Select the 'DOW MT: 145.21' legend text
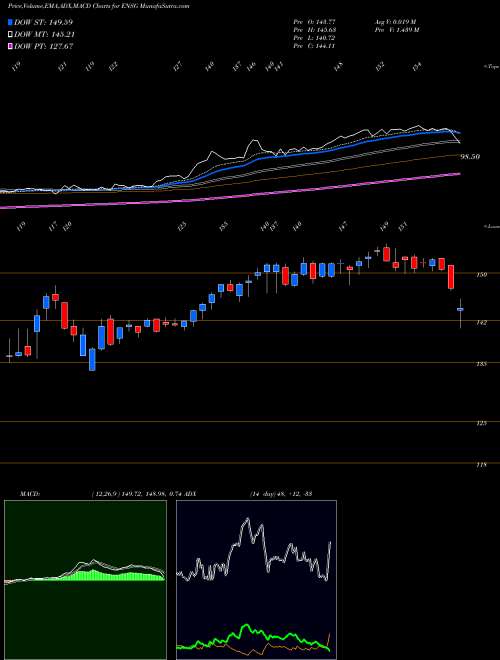This screenshot has height=660, width=500. click(x=45, y=34)
